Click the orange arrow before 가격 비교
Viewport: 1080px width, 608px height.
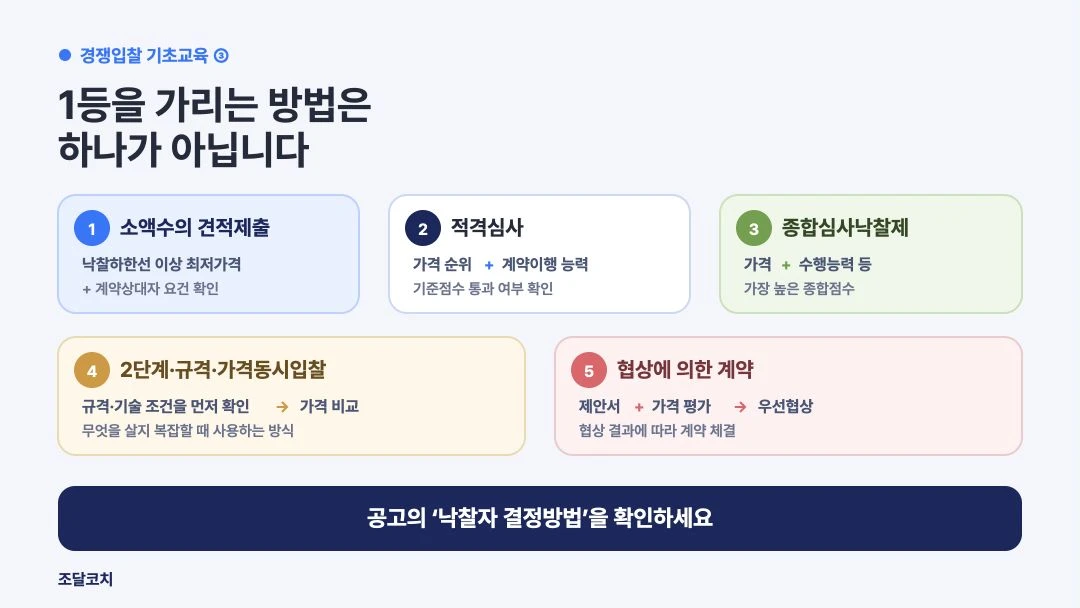(282, 407)
